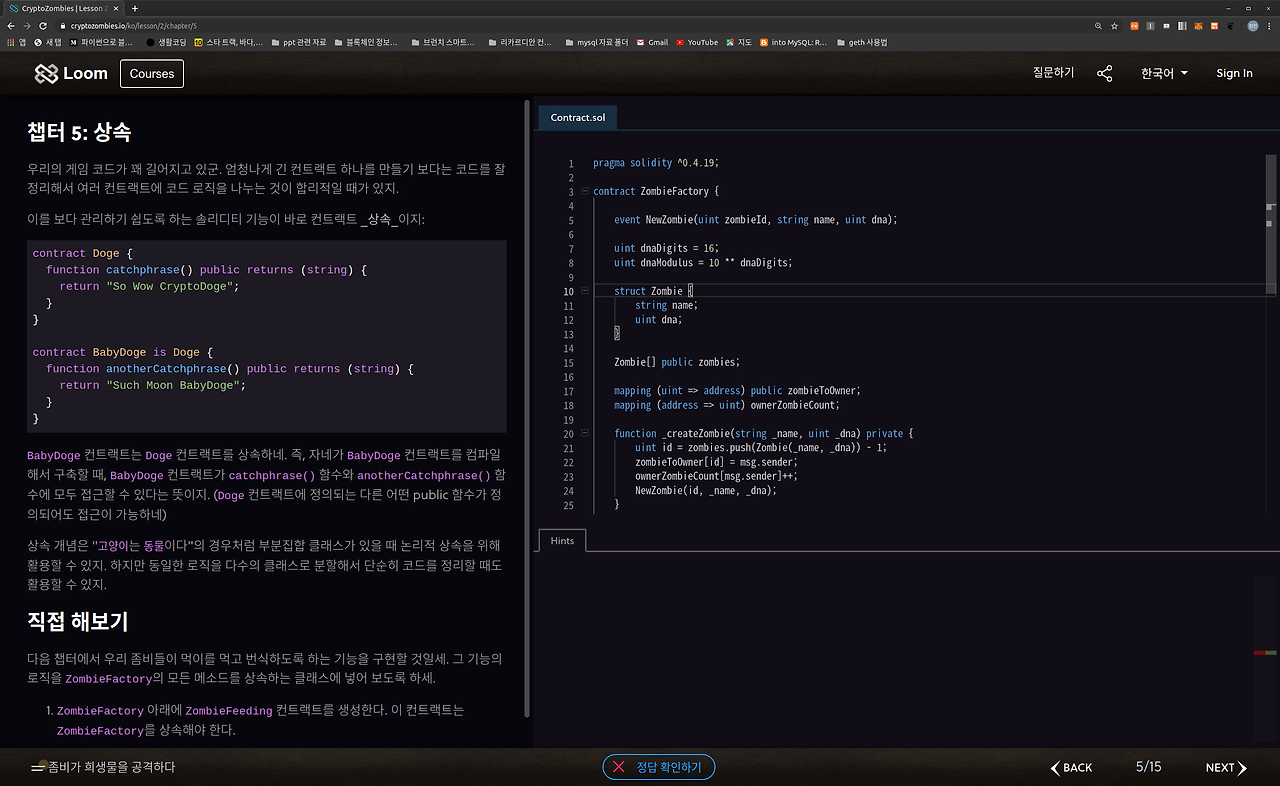1280x786 pixels.
Task: Click the 챕터 5: 상속 heading
Action: click(x=79, y=132)
